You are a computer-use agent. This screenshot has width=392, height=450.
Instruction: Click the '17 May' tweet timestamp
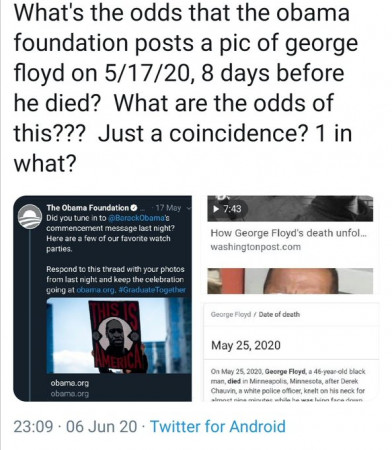(168, 208)
